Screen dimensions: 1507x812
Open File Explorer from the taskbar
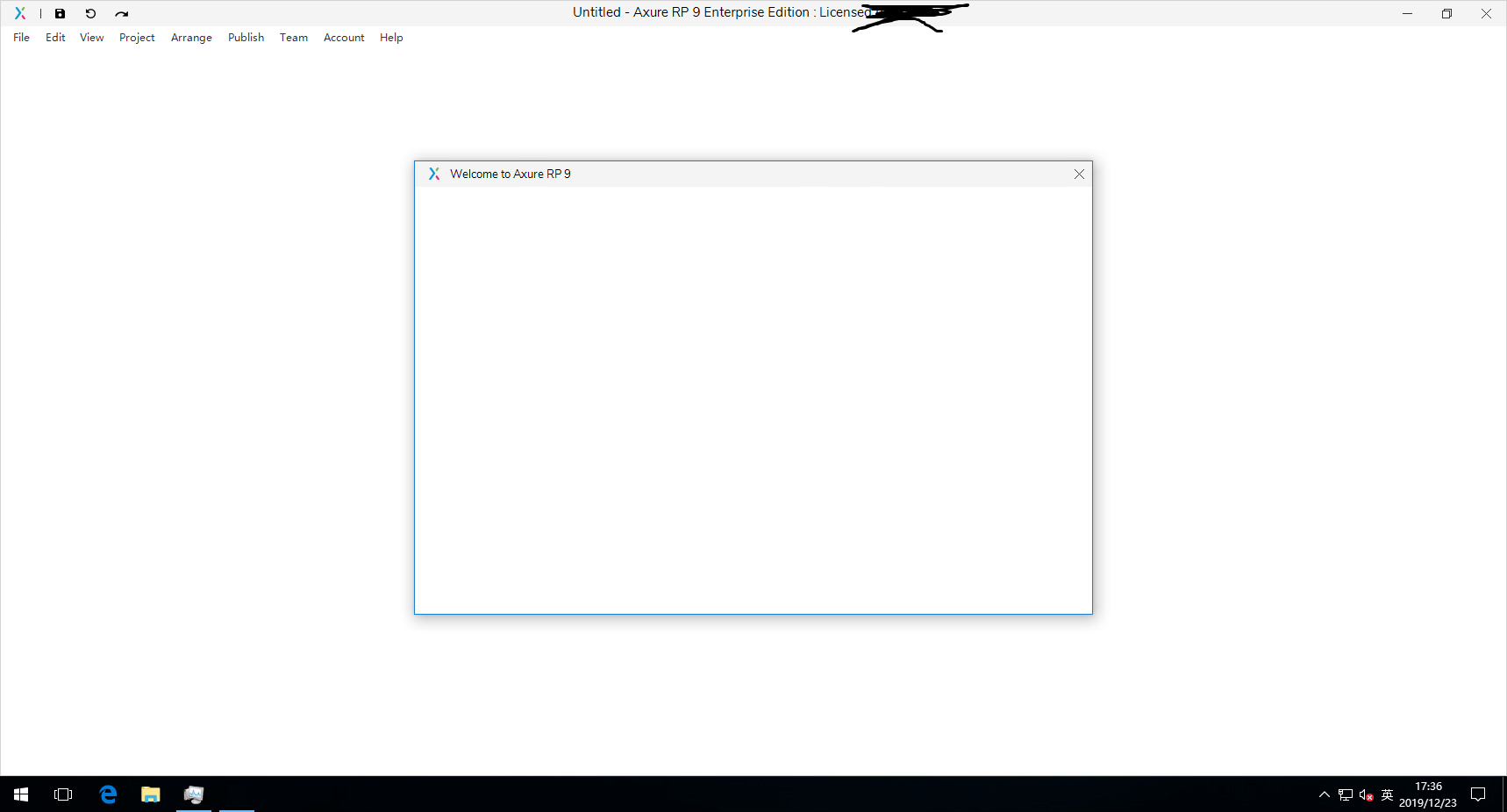[151, 794]
